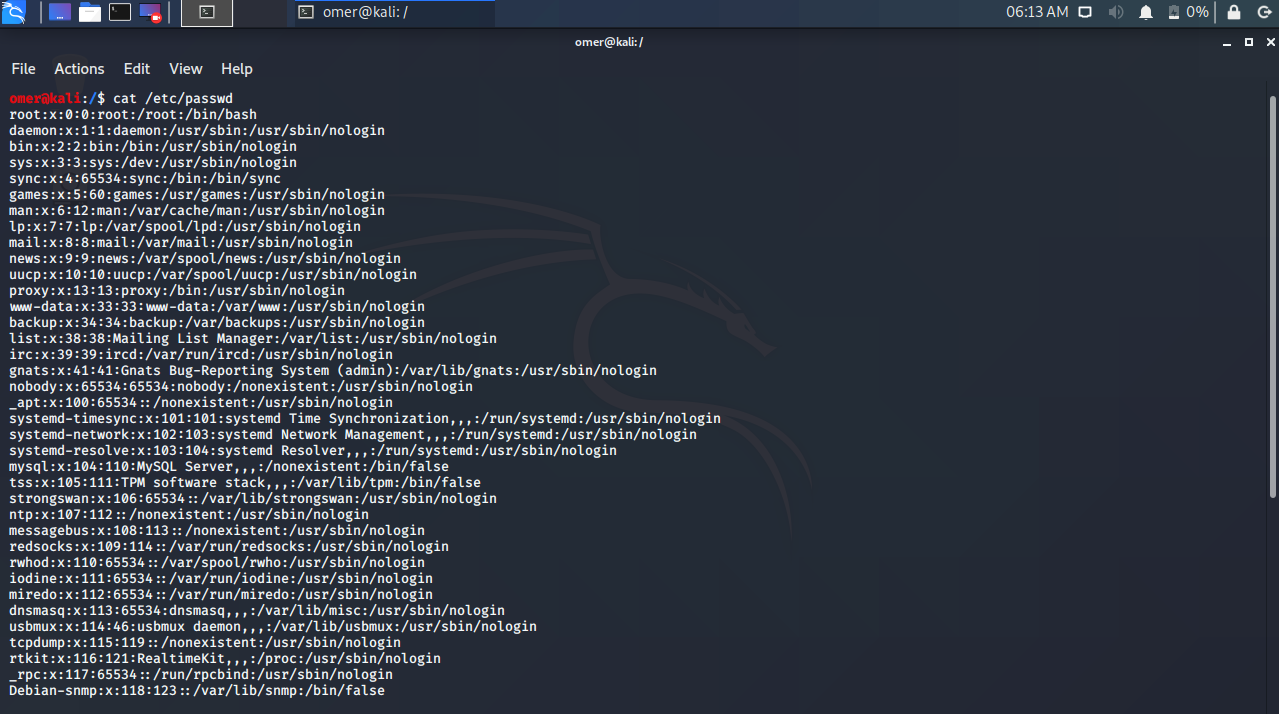Click the systemd-network line
The width and height of the screenshot is (1279, 714).
(353, 434)
